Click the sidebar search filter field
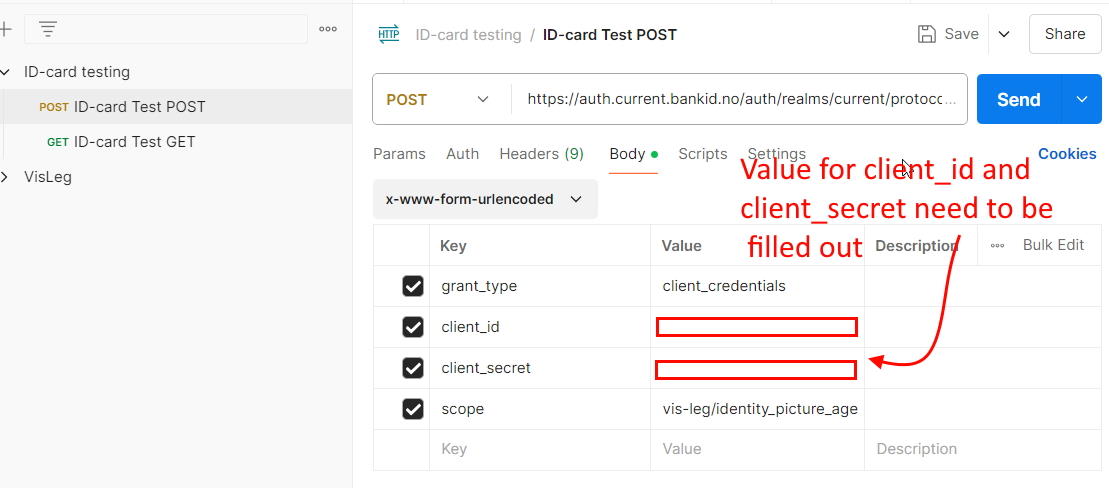Image resolution: width=1109 pixels, height=488 pixels. (166, 29)
